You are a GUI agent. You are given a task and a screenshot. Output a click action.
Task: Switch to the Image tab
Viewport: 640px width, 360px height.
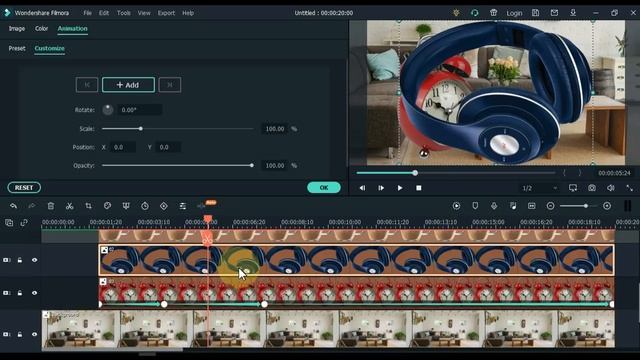[17, 29]
